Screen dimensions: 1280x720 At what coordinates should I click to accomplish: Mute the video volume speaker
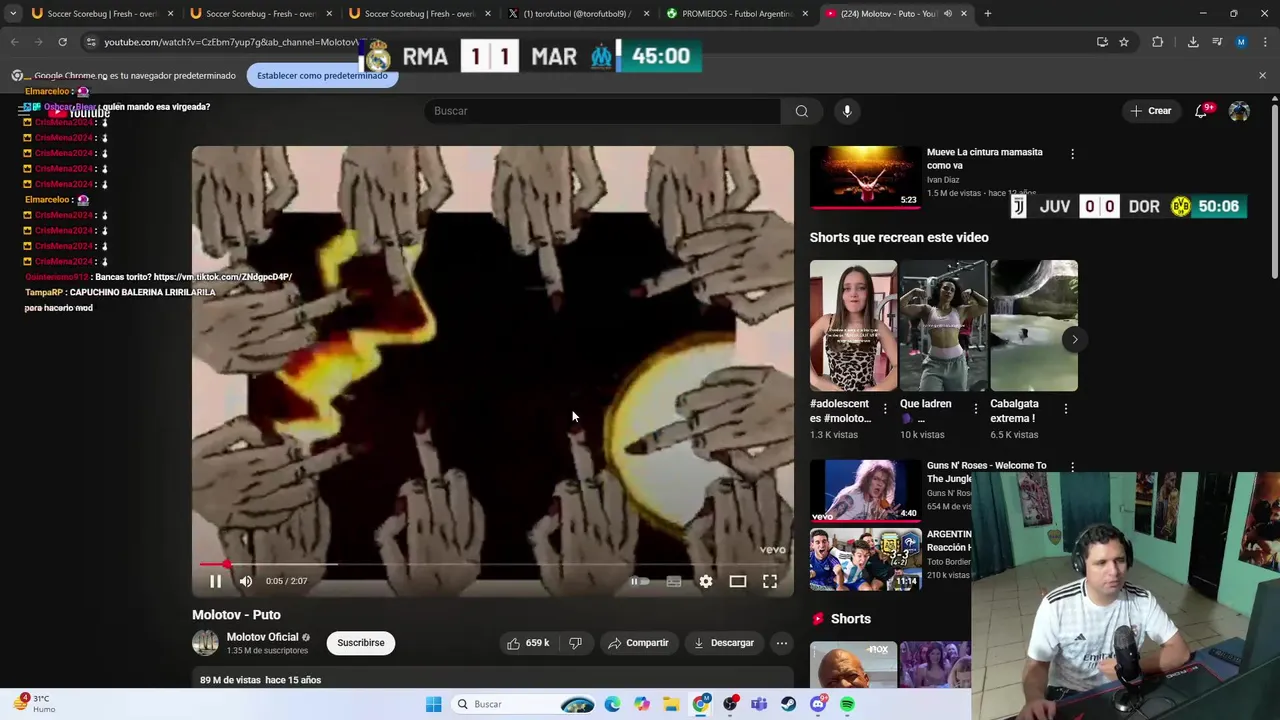[x=246, y=581]
